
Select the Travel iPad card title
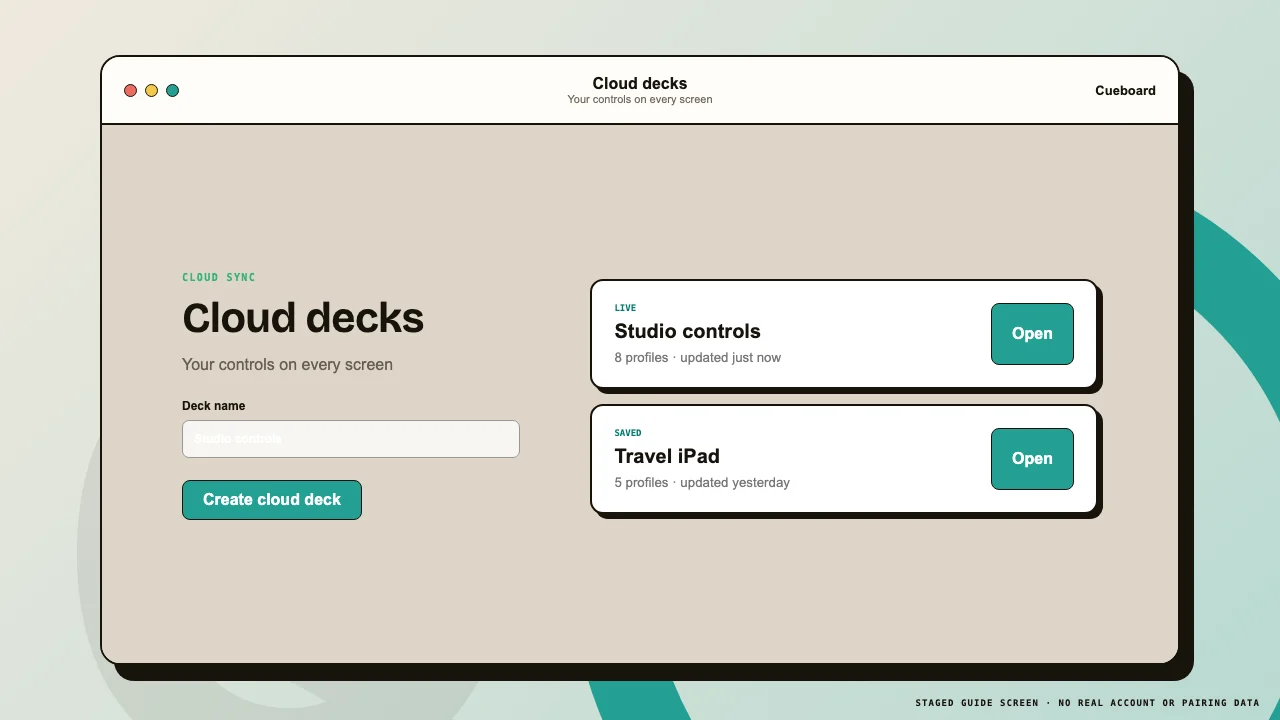point(667,456)
